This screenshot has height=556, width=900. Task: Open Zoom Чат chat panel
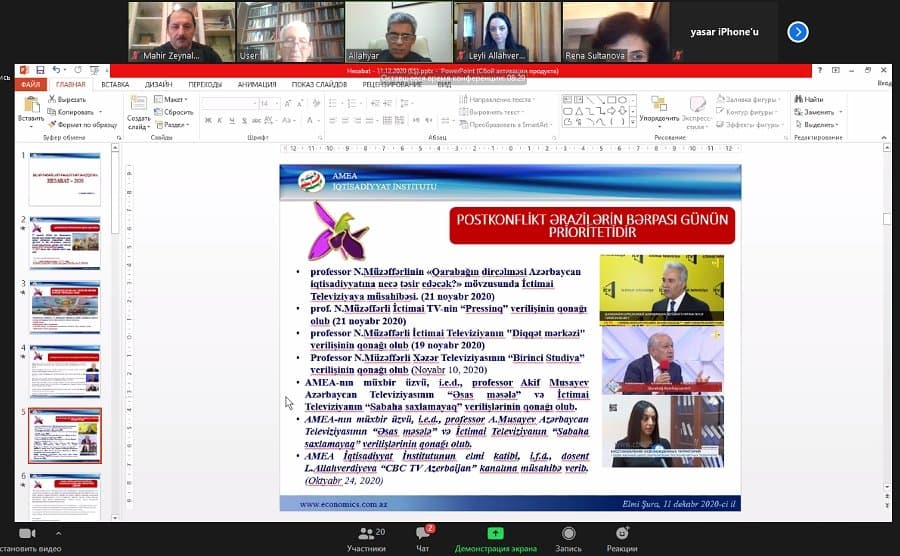pos(423,539)
